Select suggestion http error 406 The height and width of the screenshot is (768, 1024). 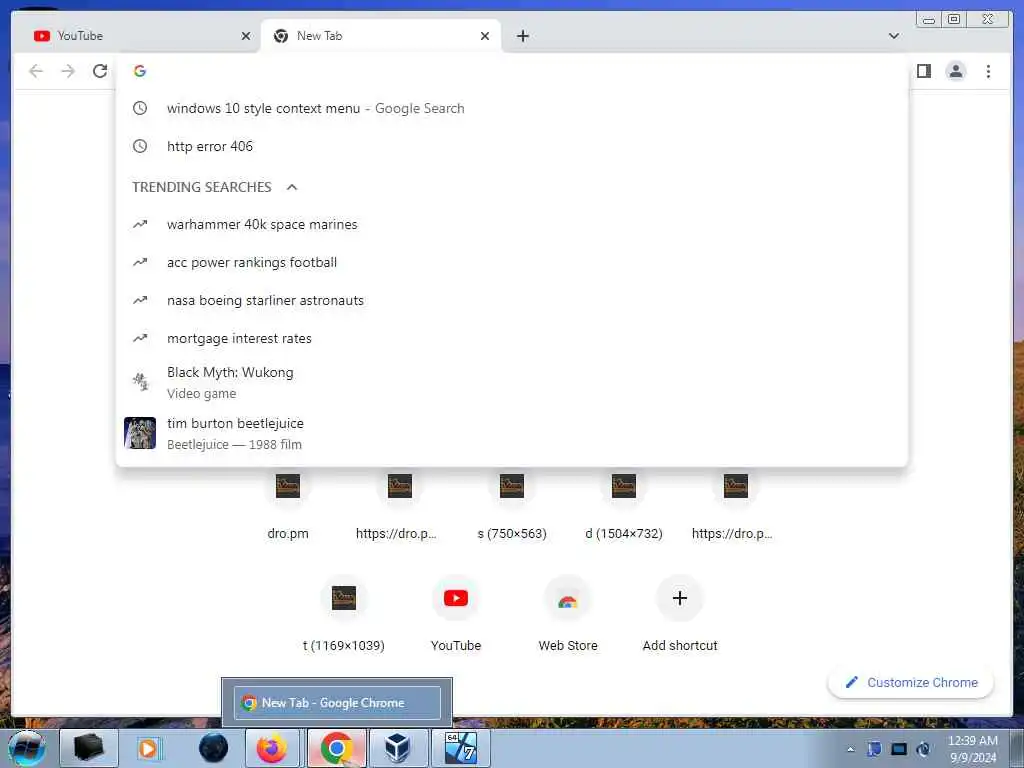click(x=511, y=146)
